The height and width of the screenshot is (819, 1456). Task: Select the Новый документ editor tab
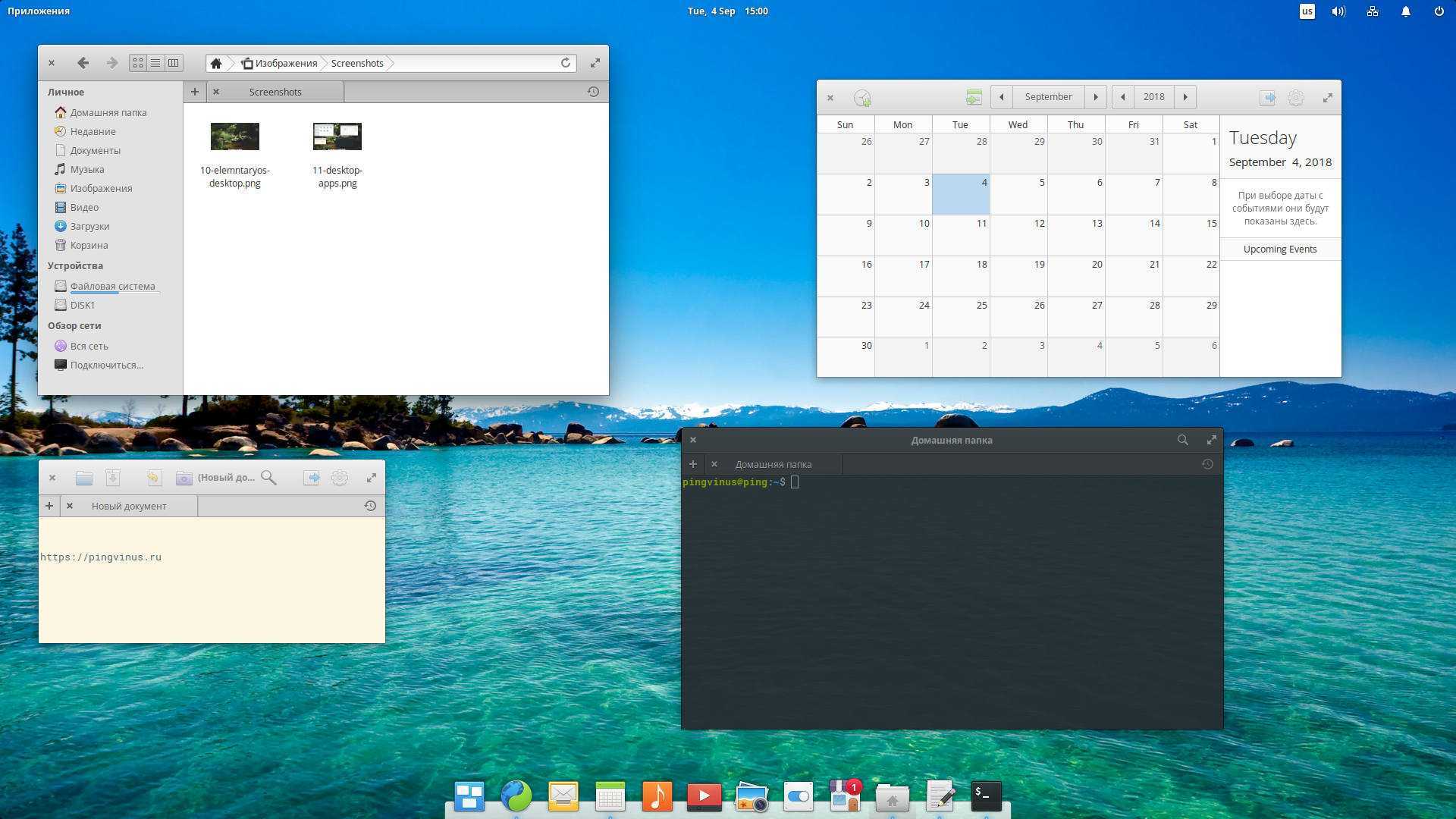coord(129,506)
